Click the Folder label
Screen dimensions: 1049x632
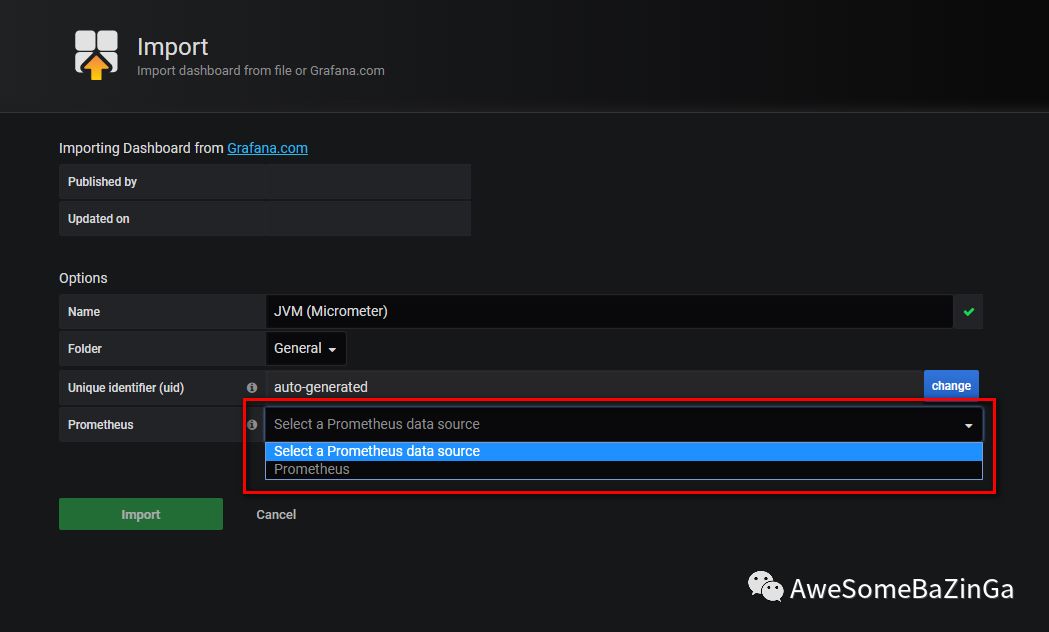(85, 349)
